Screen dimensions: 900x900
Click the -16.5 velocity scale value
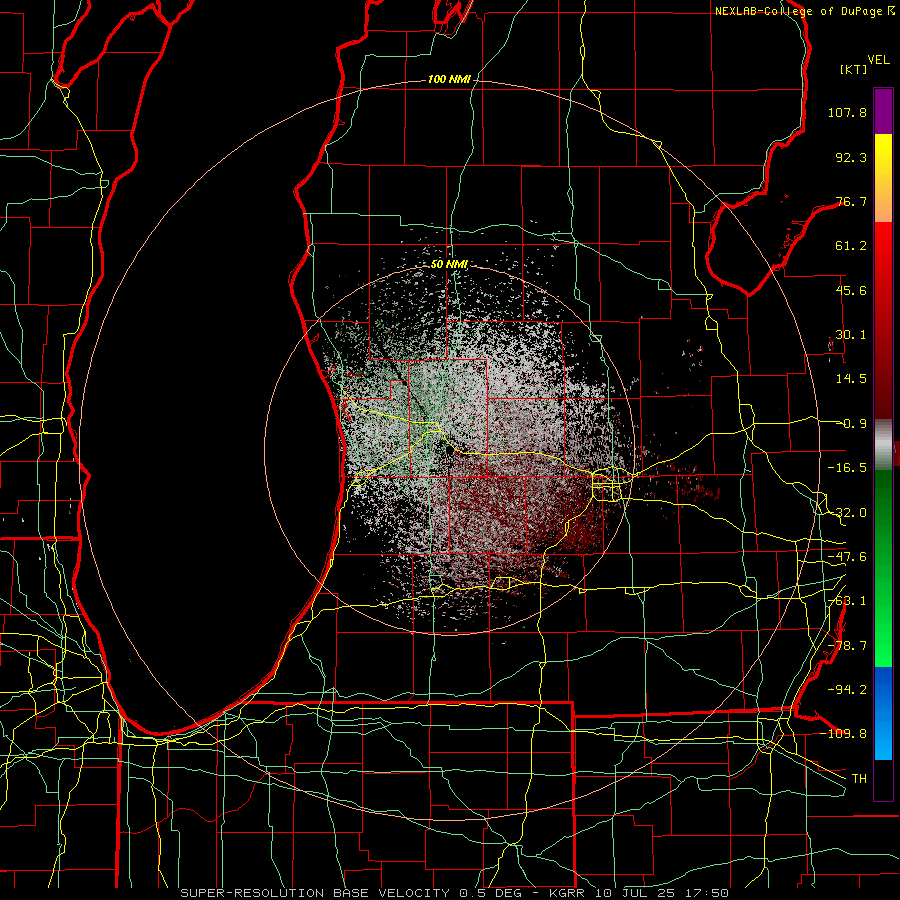[x=847, y=468]
